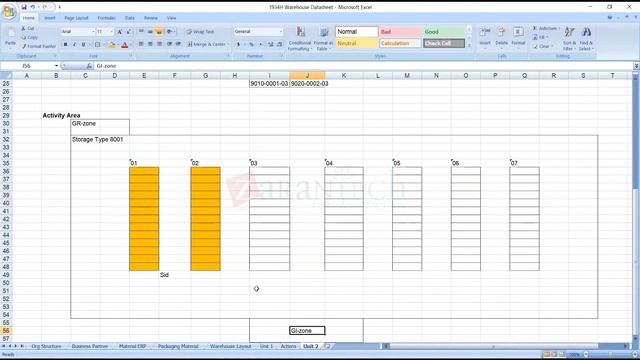This screenshot has width=640, height=360.
Task: Open the Fill dropdown
Action: (540, 37)
